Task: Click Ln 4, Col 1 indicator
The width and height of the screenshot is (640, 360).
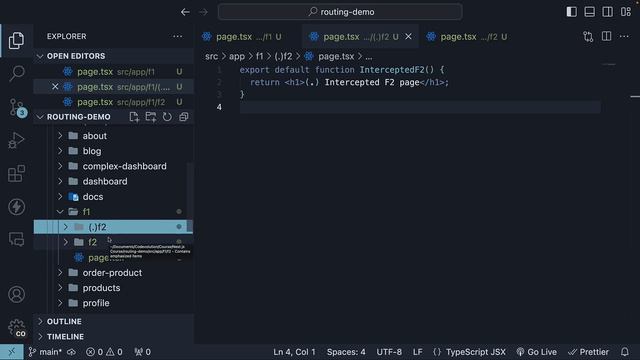Action: click(x=294, y=352)
